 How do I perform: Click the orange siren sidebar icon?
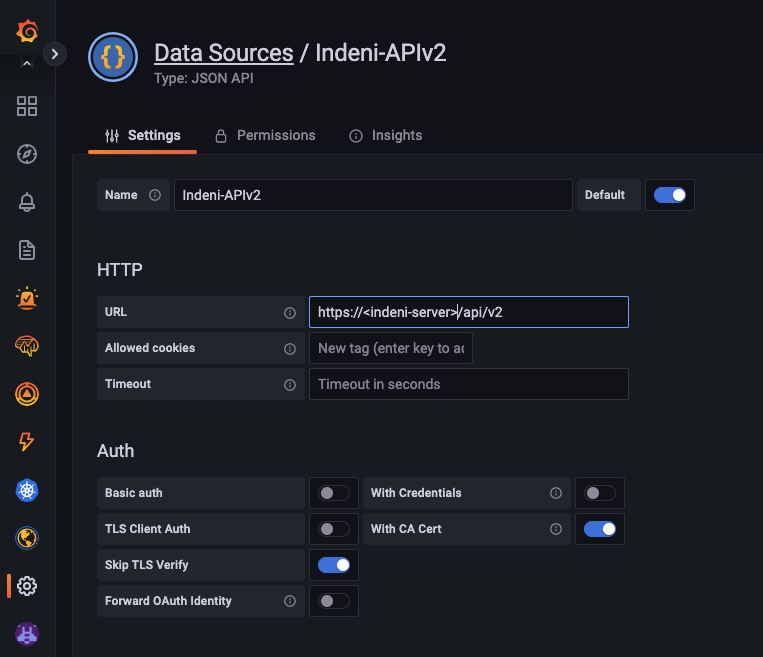coord(27,298)
